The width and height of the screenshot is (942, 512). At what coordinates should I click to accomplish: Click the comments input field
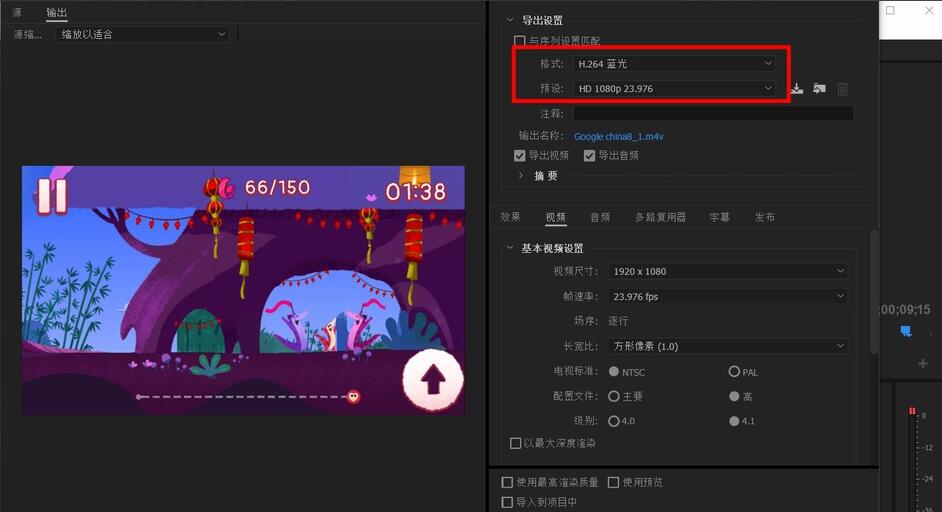713,113
